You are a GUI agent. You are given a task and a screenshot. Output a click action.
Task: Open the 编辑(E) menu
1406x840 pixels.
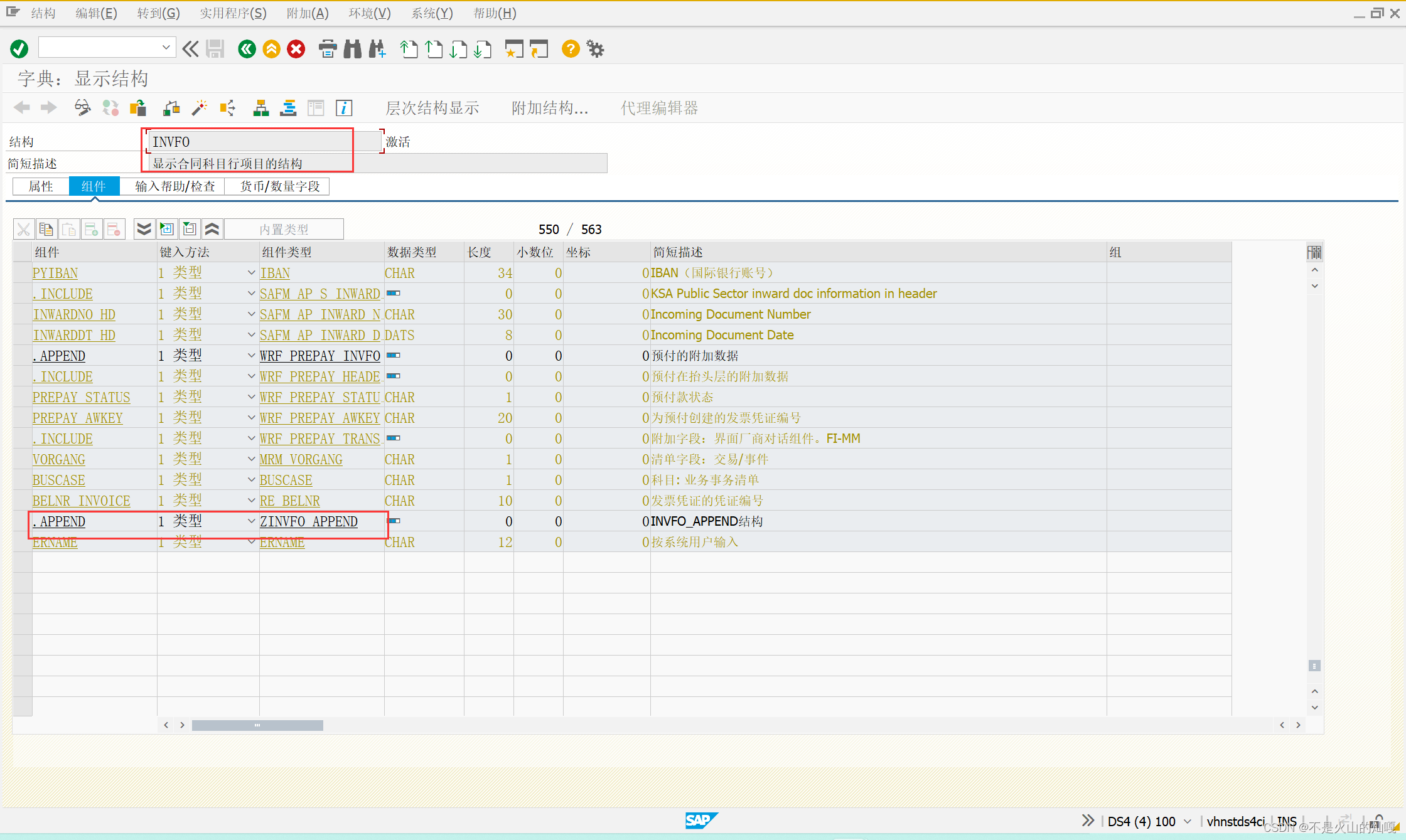pyautogui.click(x=96, y=13)
